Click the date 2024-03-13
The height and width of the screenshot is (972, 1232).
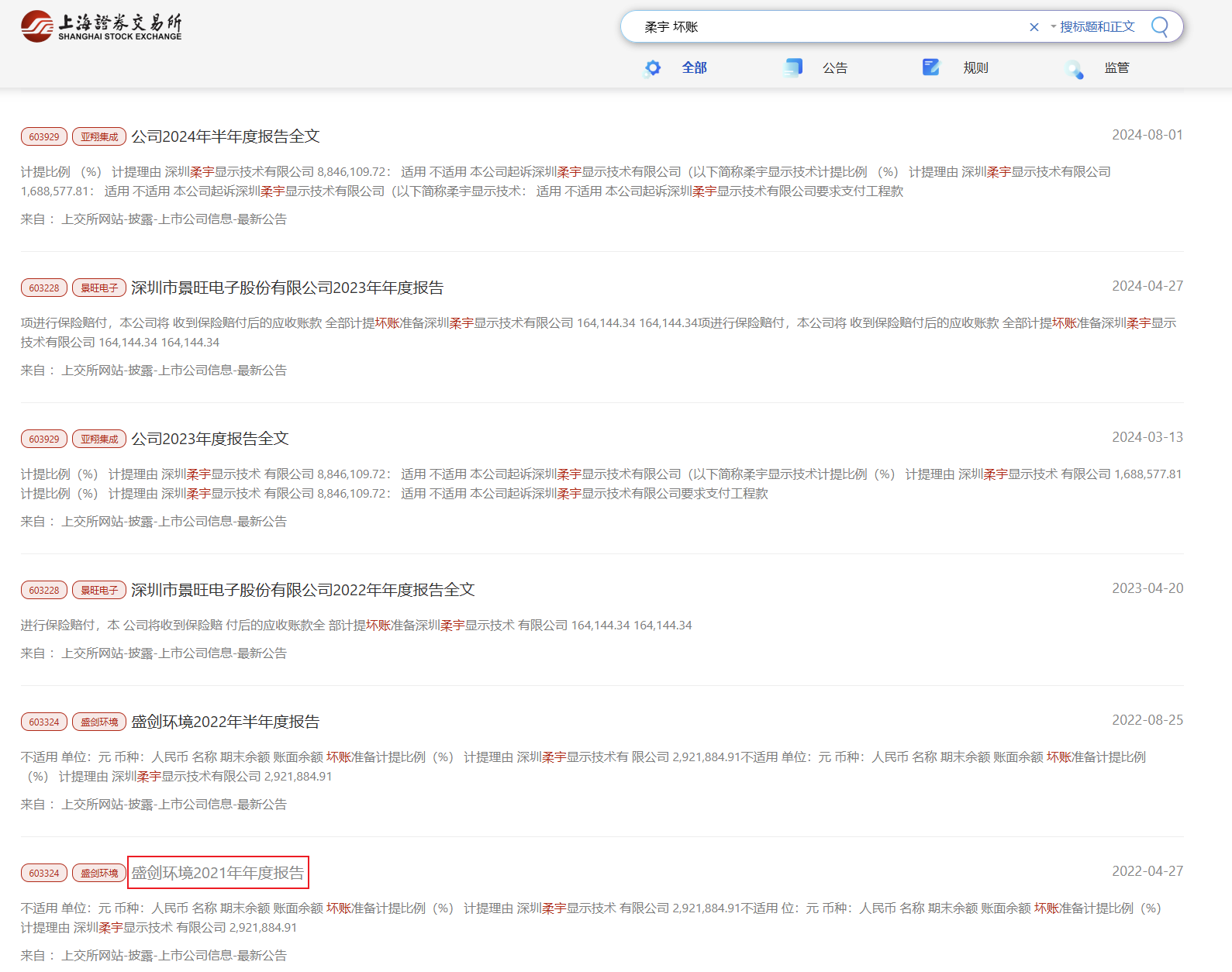[x=1147, y=437]
